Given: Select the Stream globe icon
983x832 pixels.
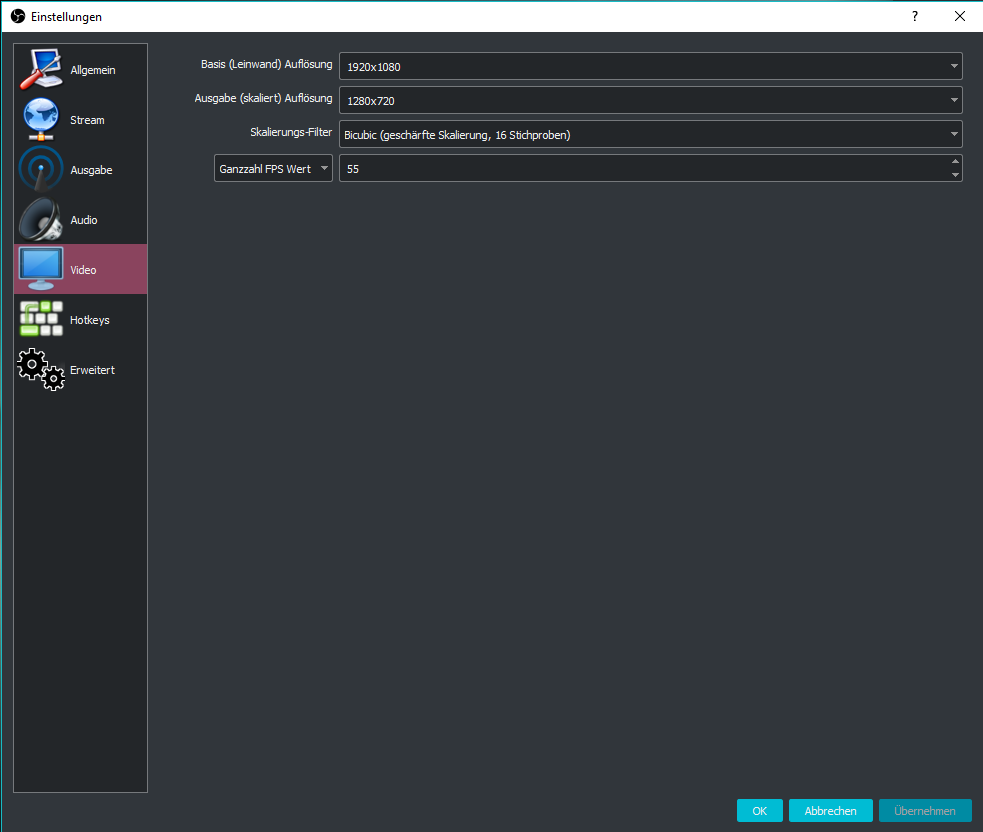Looking at the screenshot, I should click(x=41, y=120).
